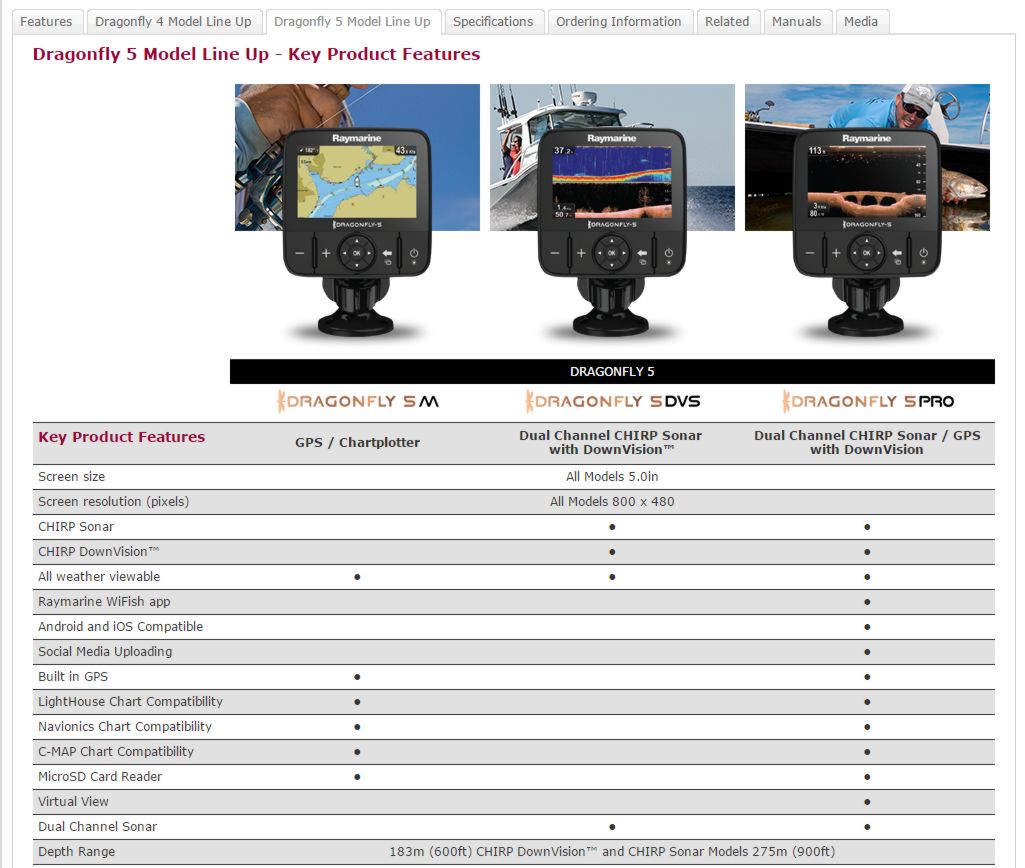Viewport: 1025px width, 868px height.
Task: Click the Dragonfly 5PRO product image
Action: (867, 212)
